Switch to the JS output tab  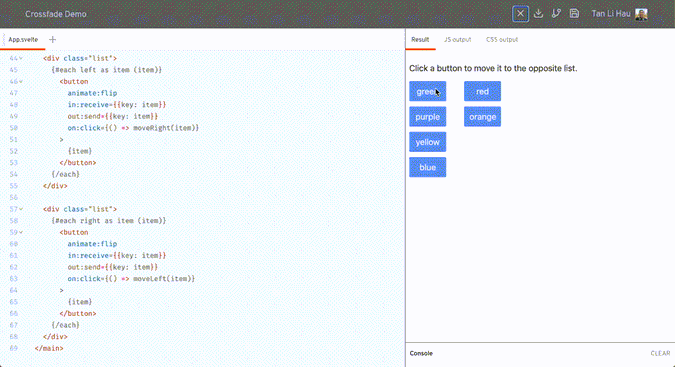click(457, 40)
